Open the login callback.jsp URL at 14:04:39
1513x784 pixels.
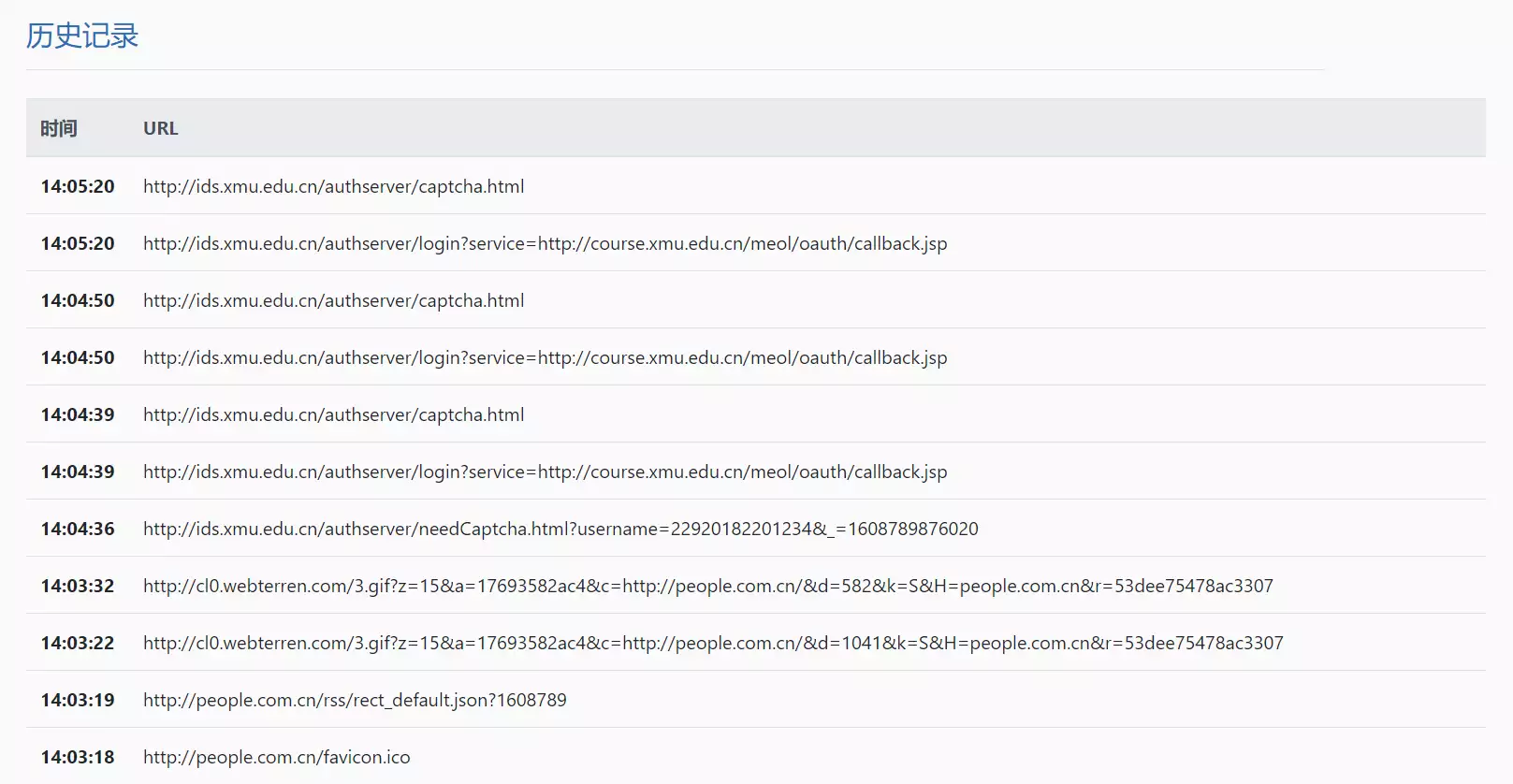pos(545,472)
